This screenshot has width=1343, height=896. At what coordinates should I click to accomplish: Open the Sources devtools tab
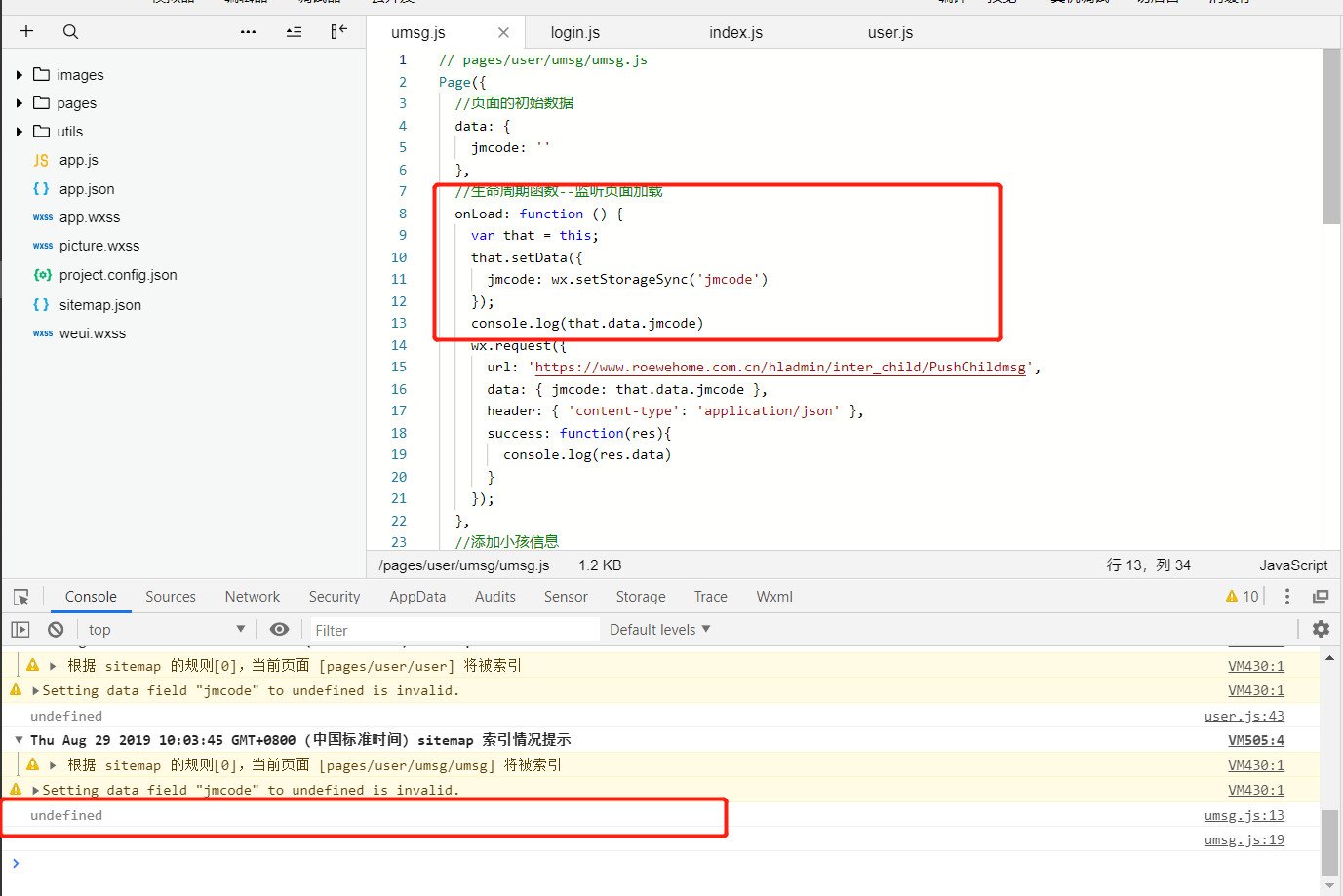[x=171, y=597]
